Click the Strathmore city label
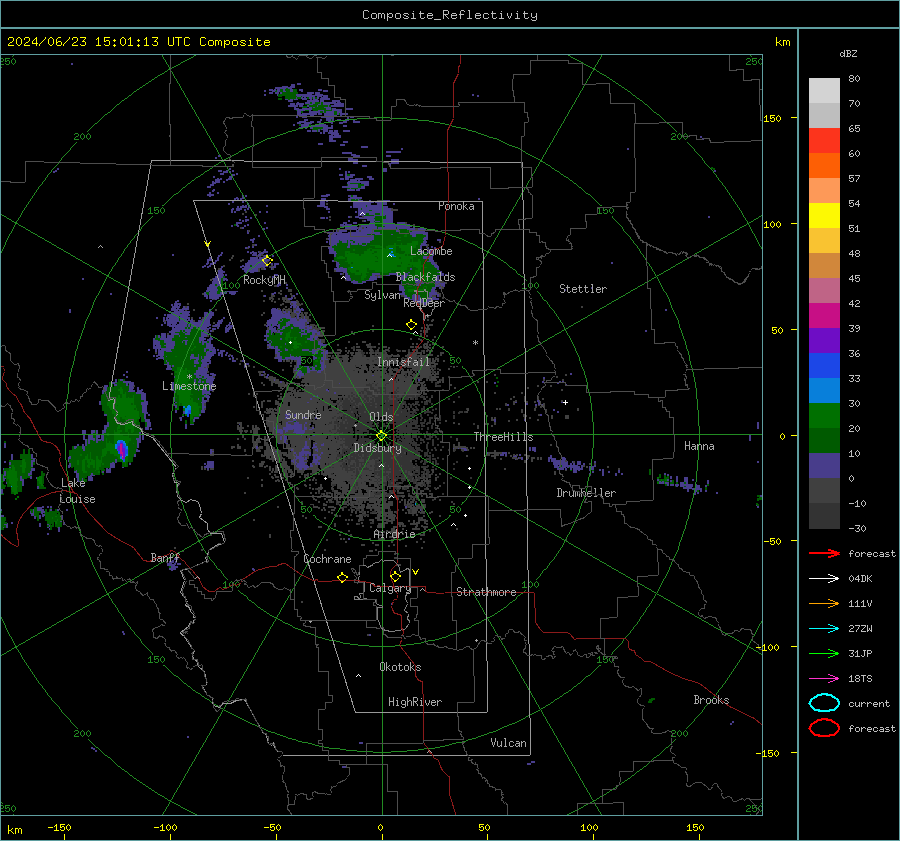900x841 pixels. [x=486, y=592]
